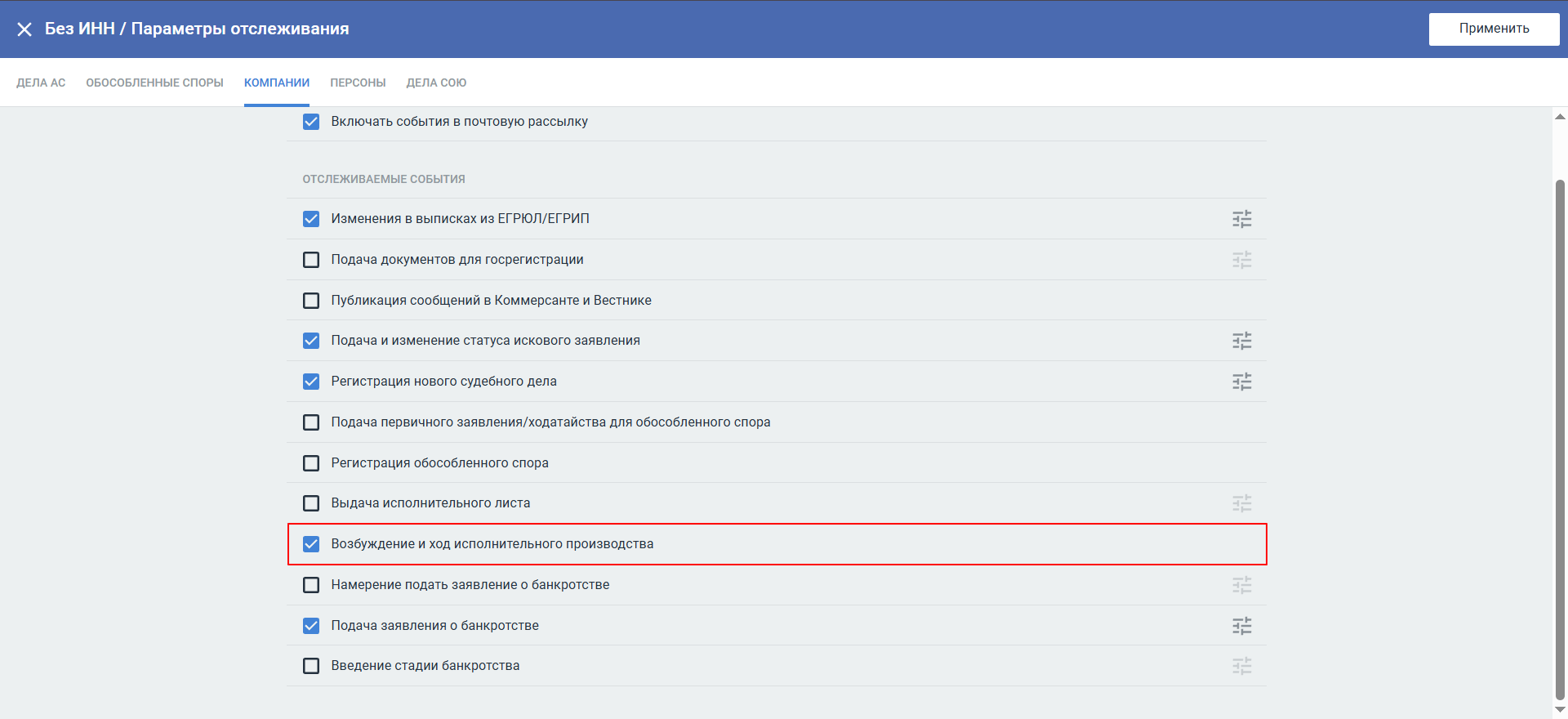This screenshot has height=719, width=1568.
Task: Open the ДЕЛА СОЮ tab
Action: tap(436, 83)
